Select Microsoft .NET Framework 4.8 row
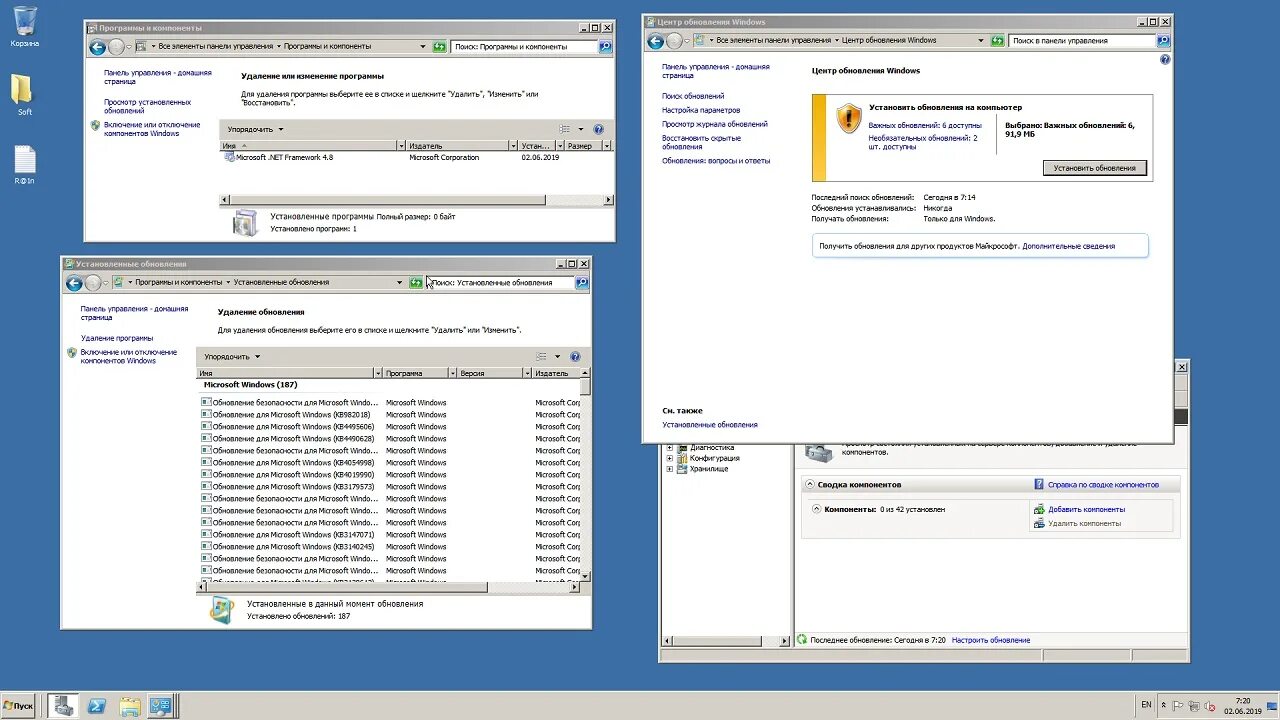Viewport: 1280px width, 720px height. (416, 157)
